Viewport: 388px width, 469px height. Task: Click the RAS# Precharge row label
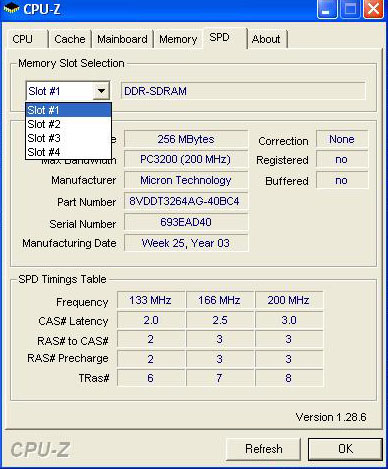tap(68, 359)
